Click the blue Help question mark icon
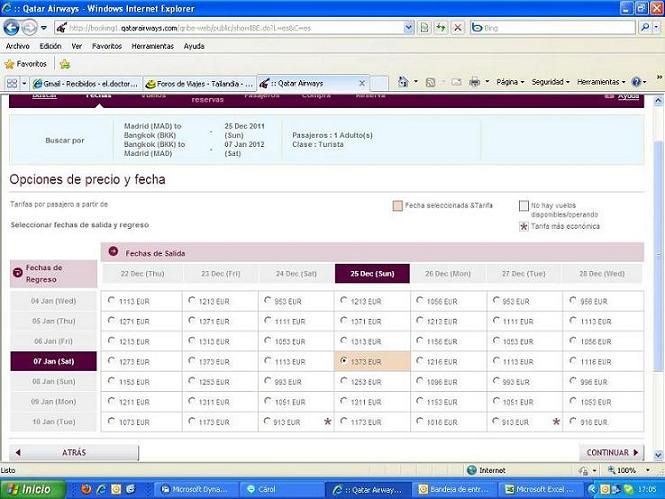 636,82
